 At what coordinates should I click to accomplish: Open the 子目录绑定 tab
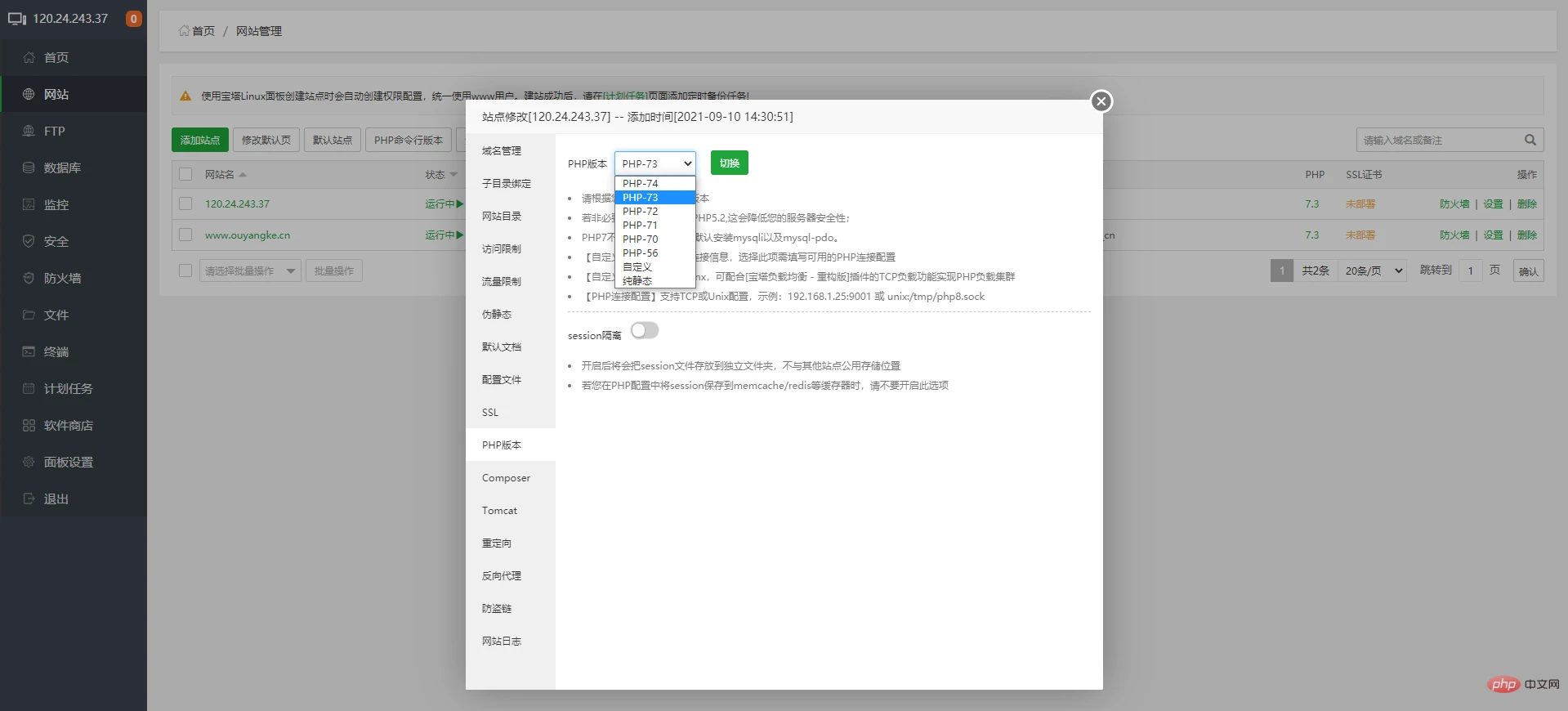coord(511,183)
